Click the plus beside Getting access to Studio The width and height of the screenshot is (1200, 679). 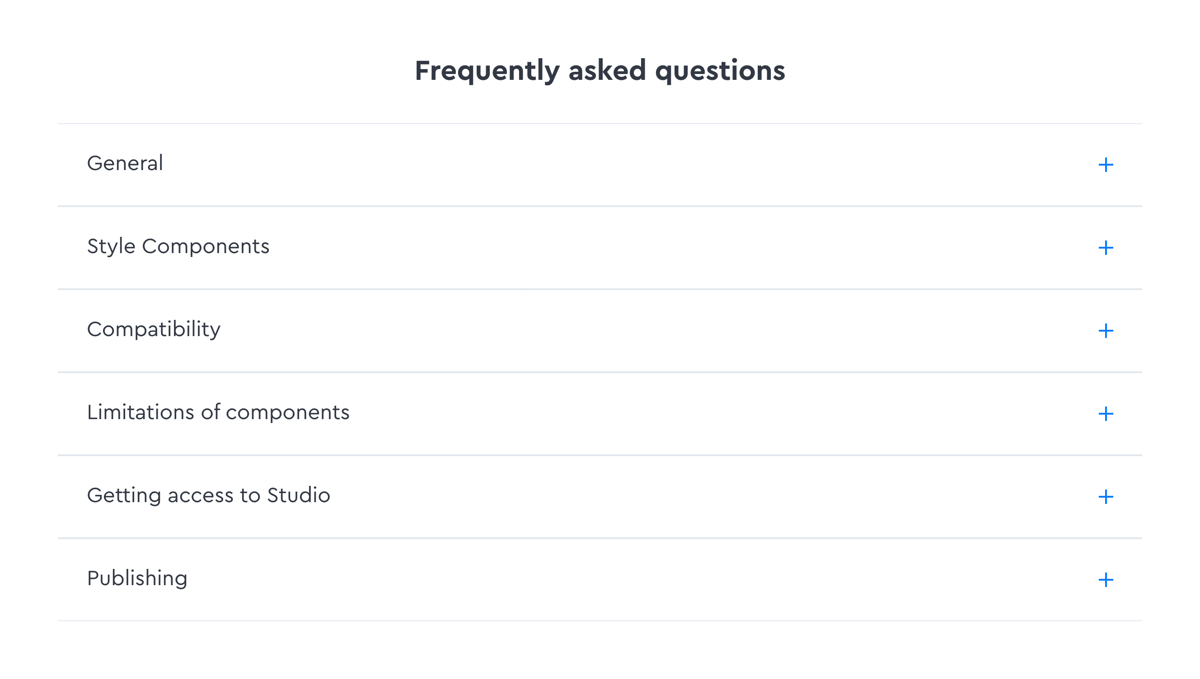(1106, 496)
